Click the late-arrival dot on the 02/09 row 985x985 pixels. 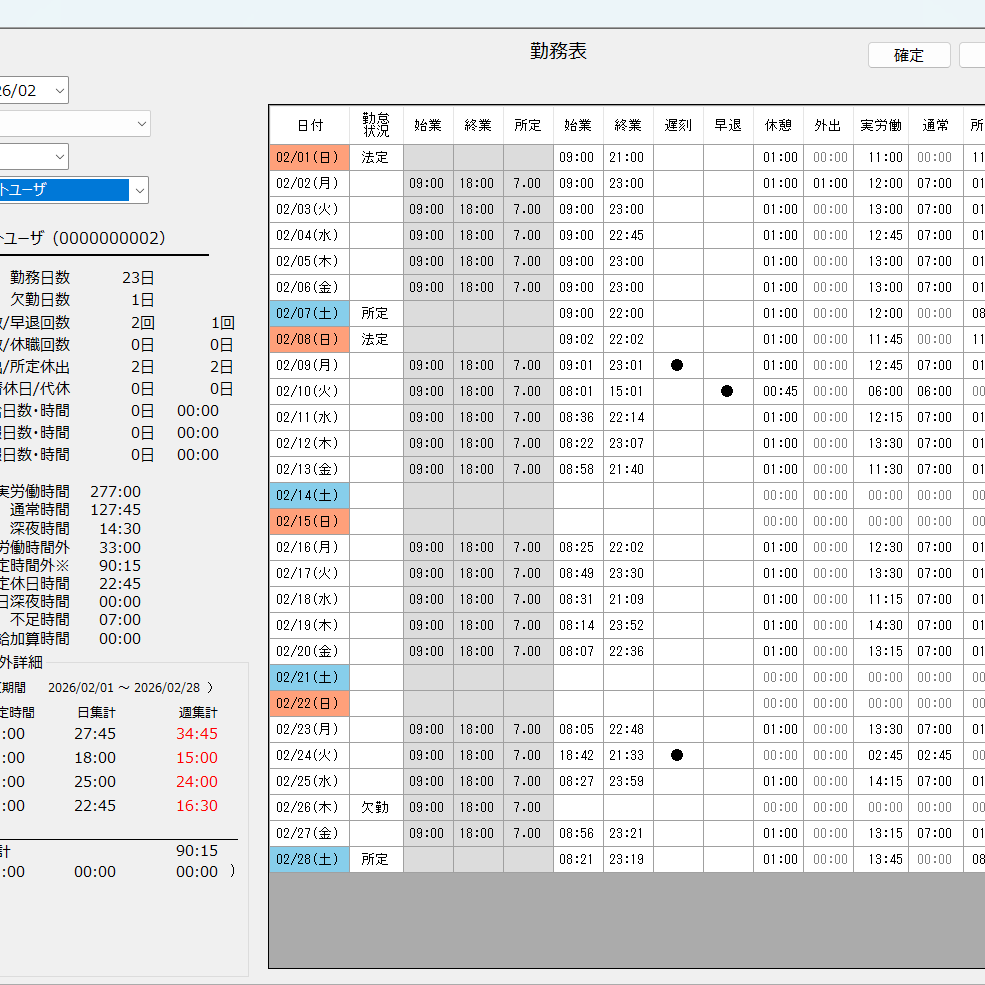[x=677, y=365]
